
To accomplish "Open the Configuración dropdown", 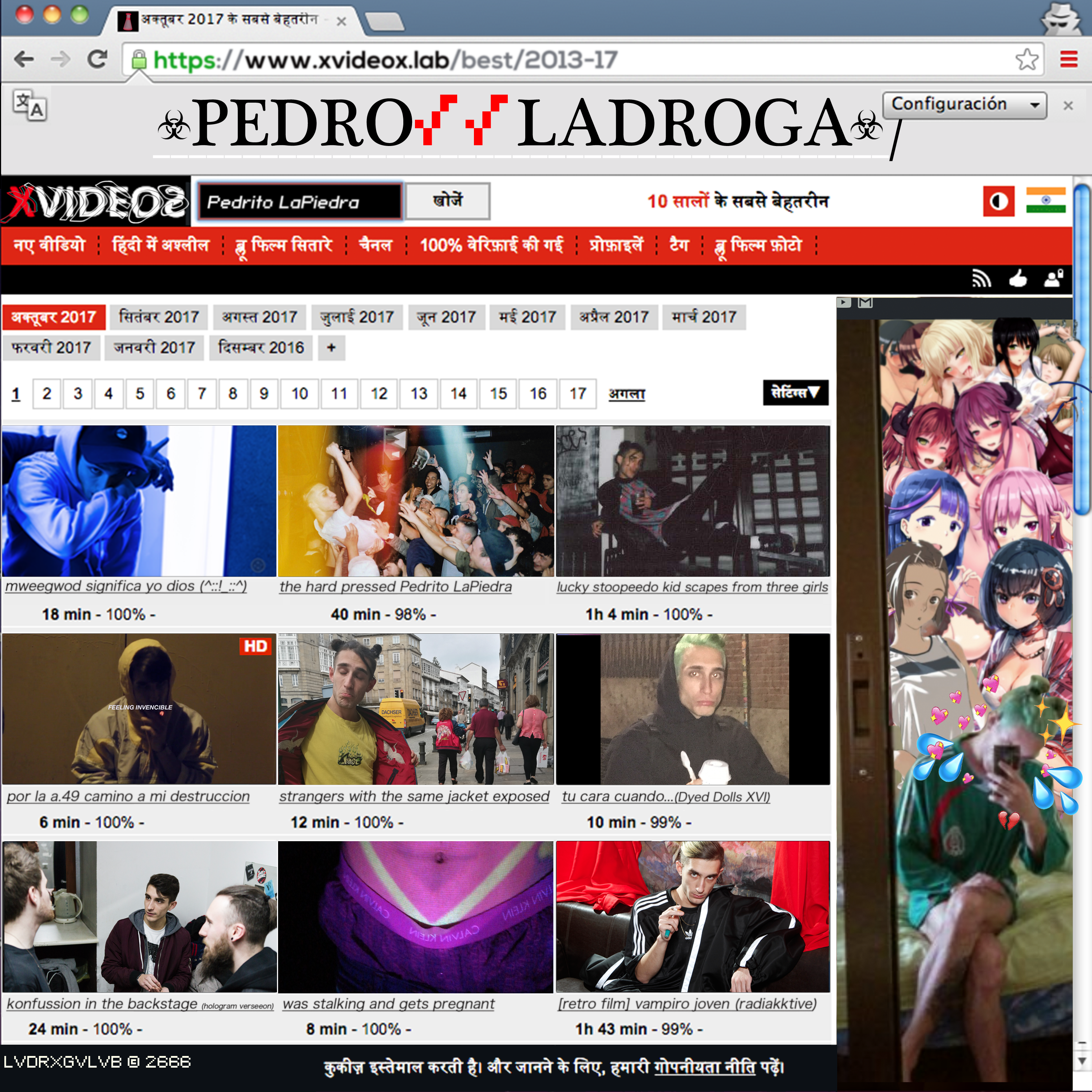I will click(x=964, y=104).
